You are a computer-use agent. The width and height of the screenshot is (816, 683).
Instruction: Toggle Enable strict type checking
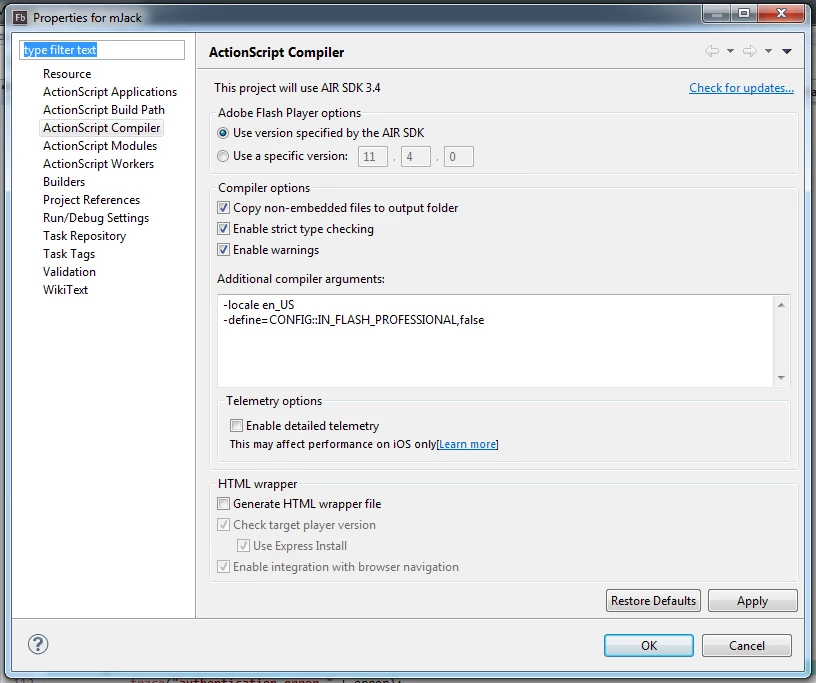pos(223,229)
